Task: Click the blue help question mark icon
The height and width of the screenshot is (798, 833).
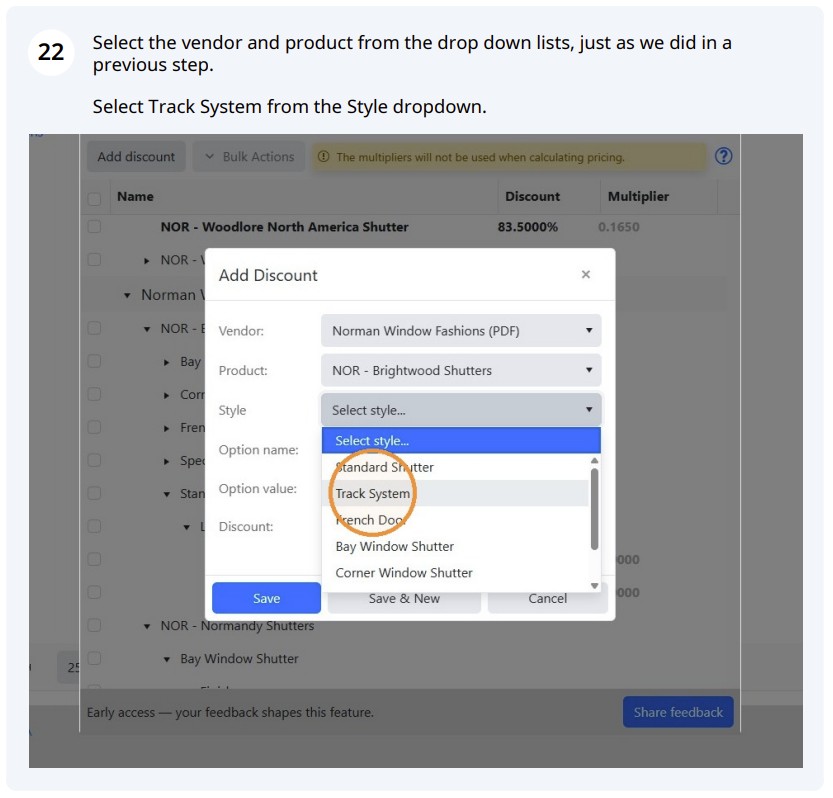Action: [x=723, y=156]
